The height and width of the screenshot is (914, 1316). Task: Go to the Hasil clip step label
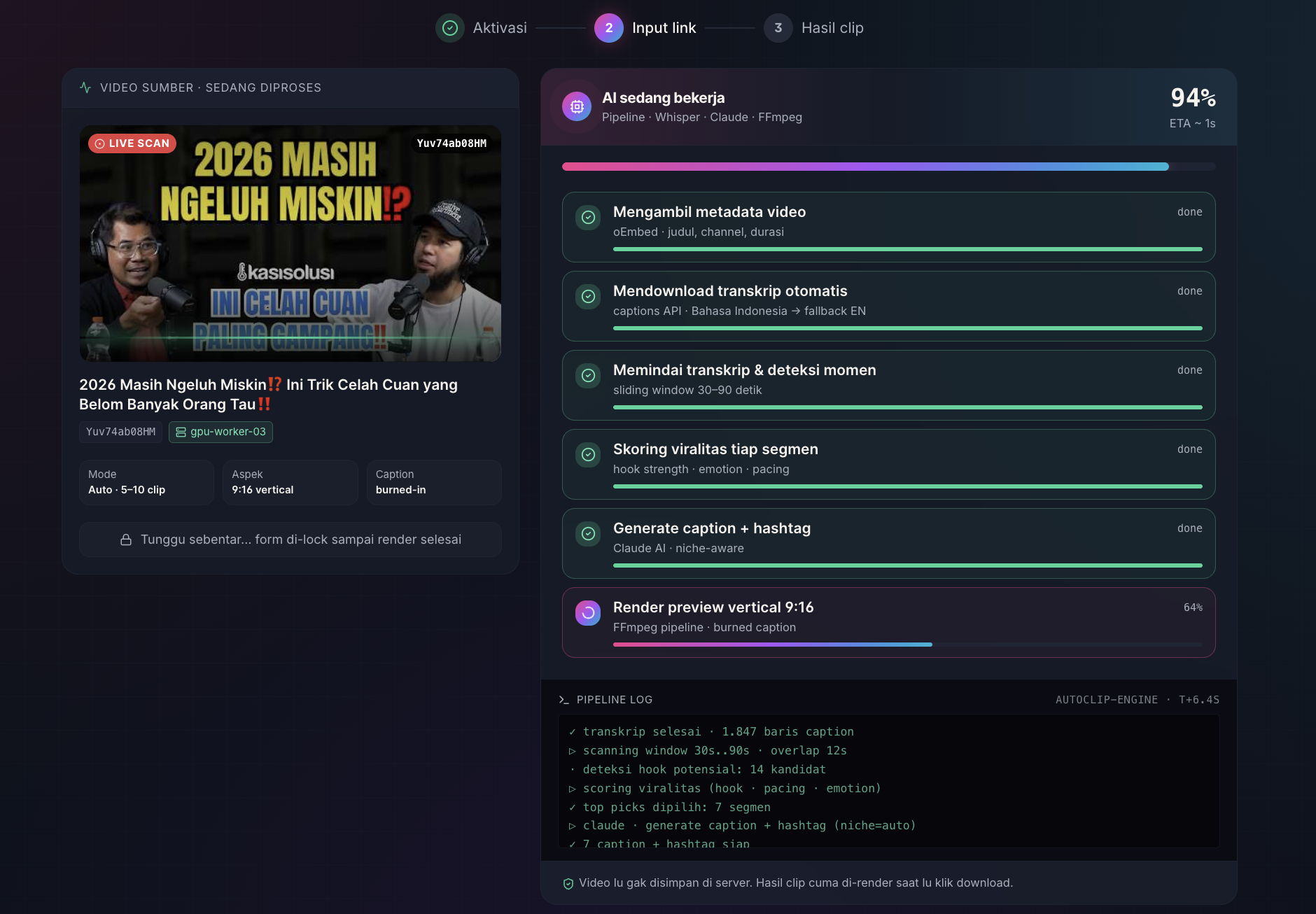pyautogui.click(x=832, y=28)
